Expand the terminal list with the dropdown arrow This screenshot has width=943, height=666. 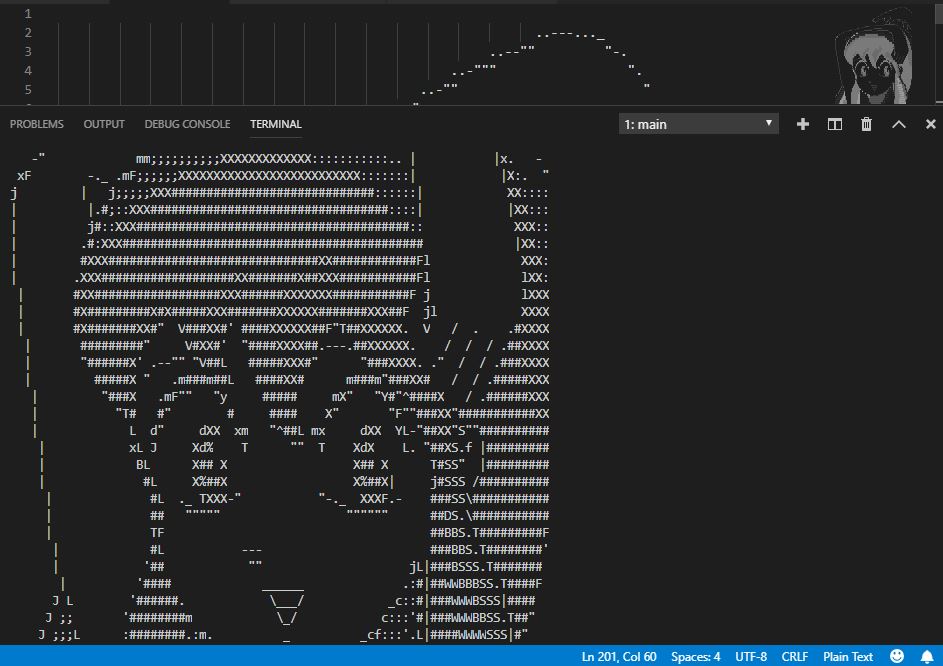(x=768, y=123)
